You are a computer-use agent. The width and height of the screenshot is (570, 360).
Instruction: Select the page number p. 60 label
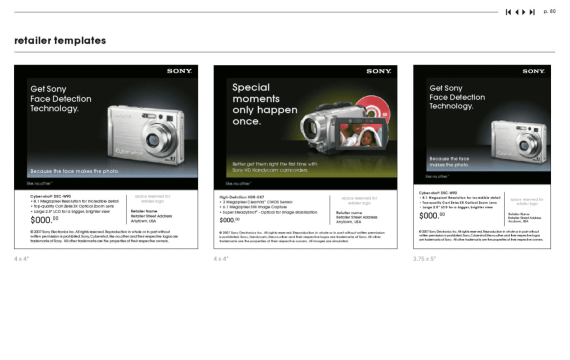(x=550, y=12)
